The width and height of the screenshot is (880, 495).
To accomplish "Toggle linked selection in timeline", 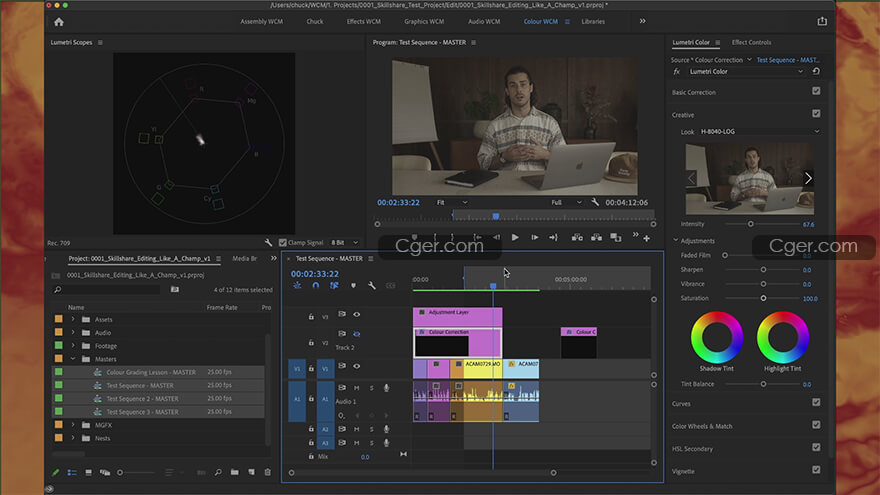I will tap(334, 286).
